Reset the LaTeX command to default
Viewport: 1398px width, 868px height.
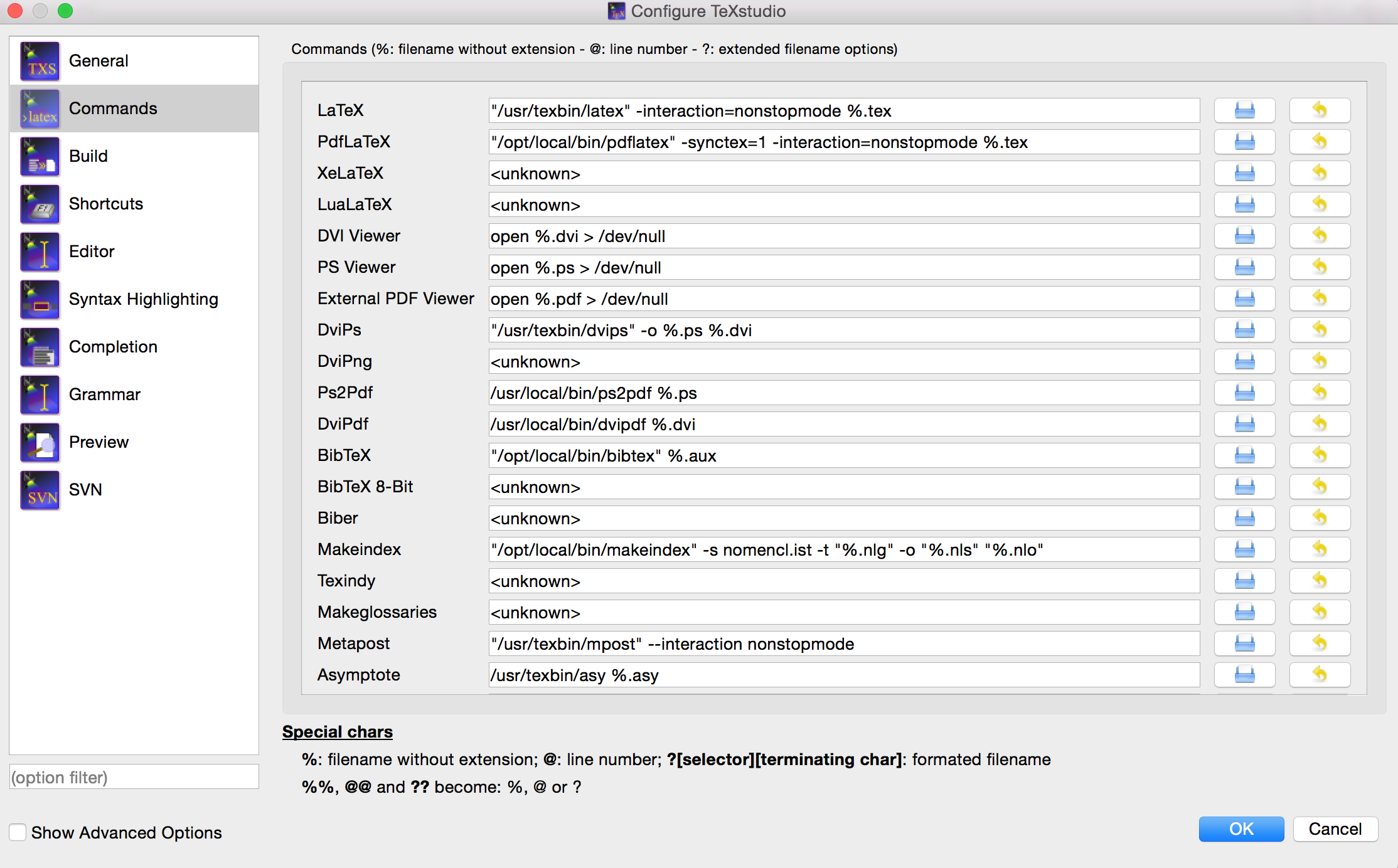click(x=1320, y=110)
